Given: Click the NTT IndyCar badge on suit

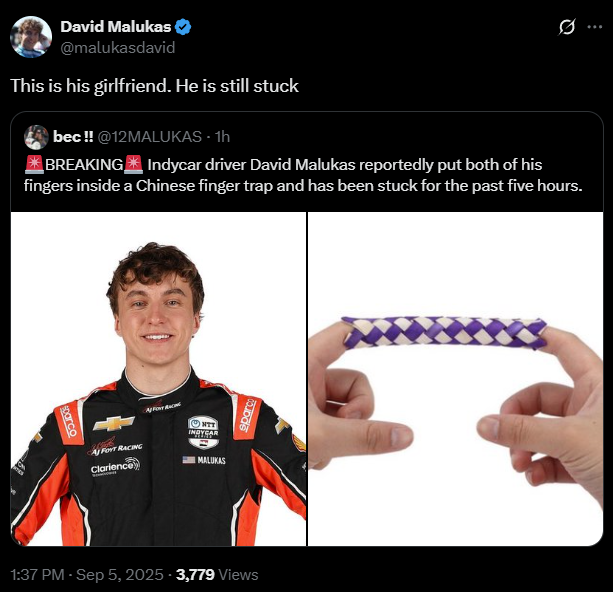Looking at the screenshot, I should [x=203, y=432].
